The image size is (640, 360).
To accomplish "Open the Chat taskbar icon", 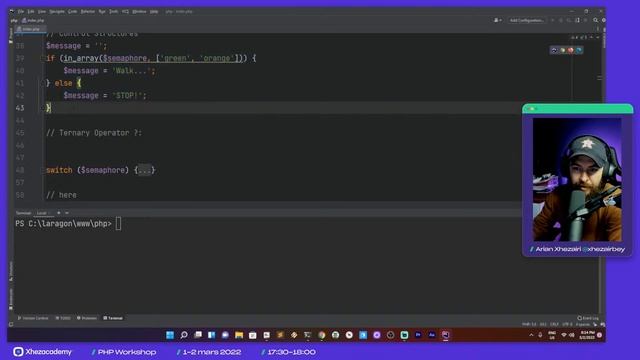I will (x=225, y=335).
